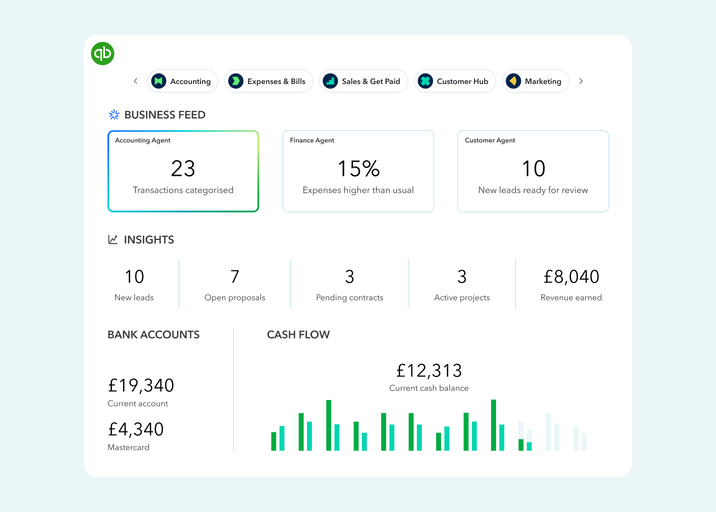Click 'New leads ready for review' text
Image resolution: width=716 pixels, height=512 pixels.
[x=533, y=190]
